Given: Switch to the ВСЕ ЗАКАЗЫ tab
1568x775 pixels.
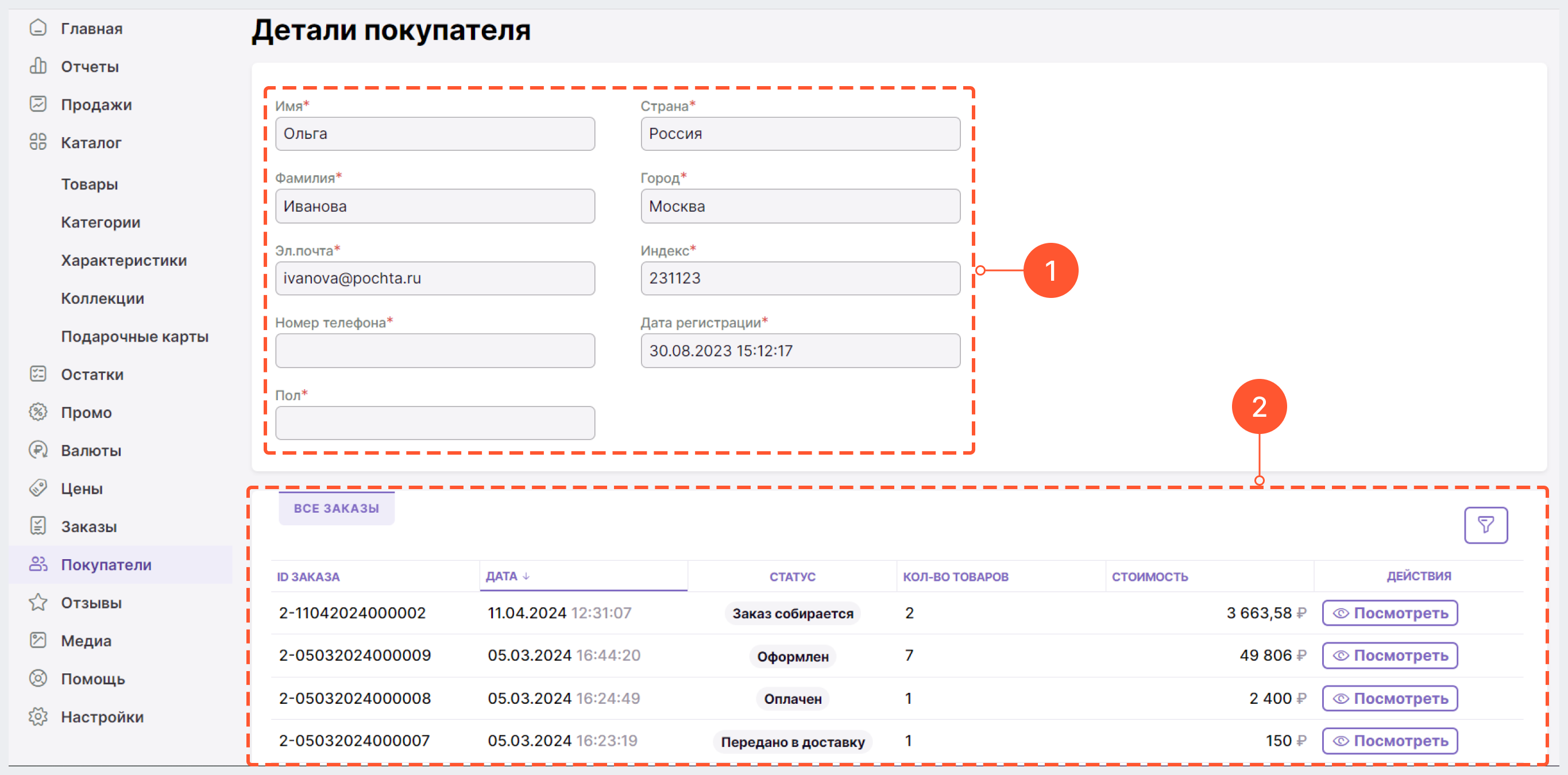Looking at the screenshot, I should point(336,508).
